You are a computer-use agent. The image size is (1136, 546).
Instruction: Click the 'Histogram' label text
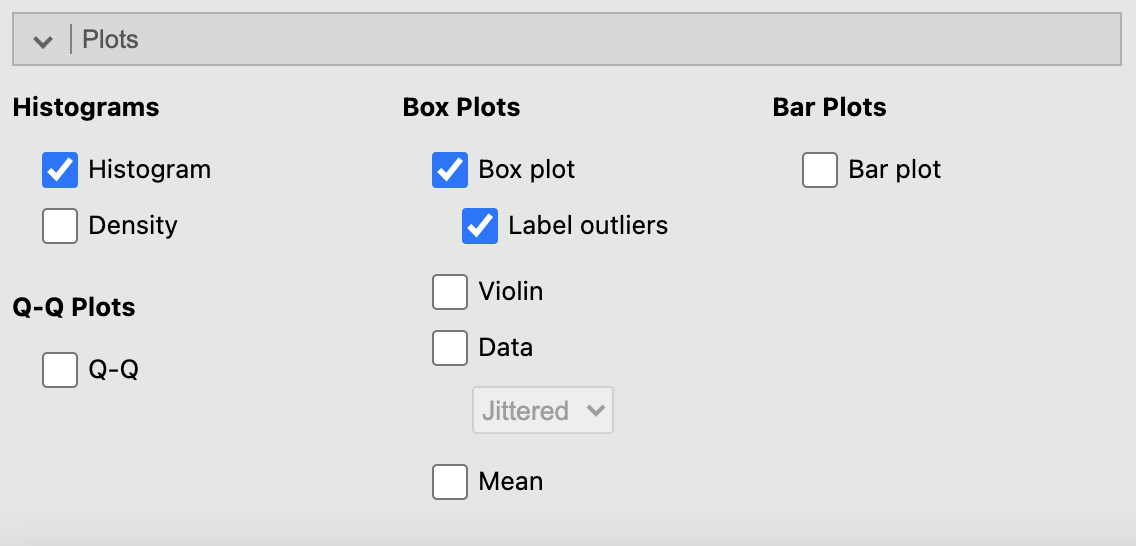coord(149,170)
